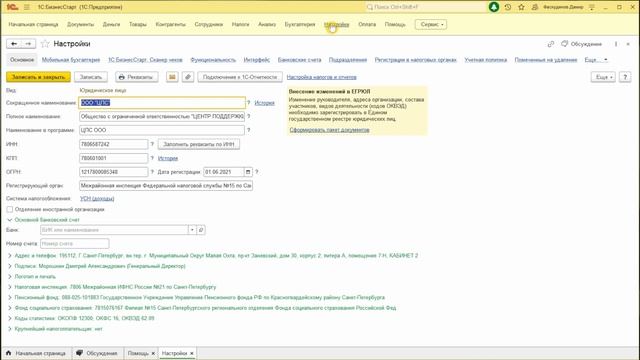Add Настройки to favorites with star
The height and width of the screenshot is (360, 640).
pos(45,44)
